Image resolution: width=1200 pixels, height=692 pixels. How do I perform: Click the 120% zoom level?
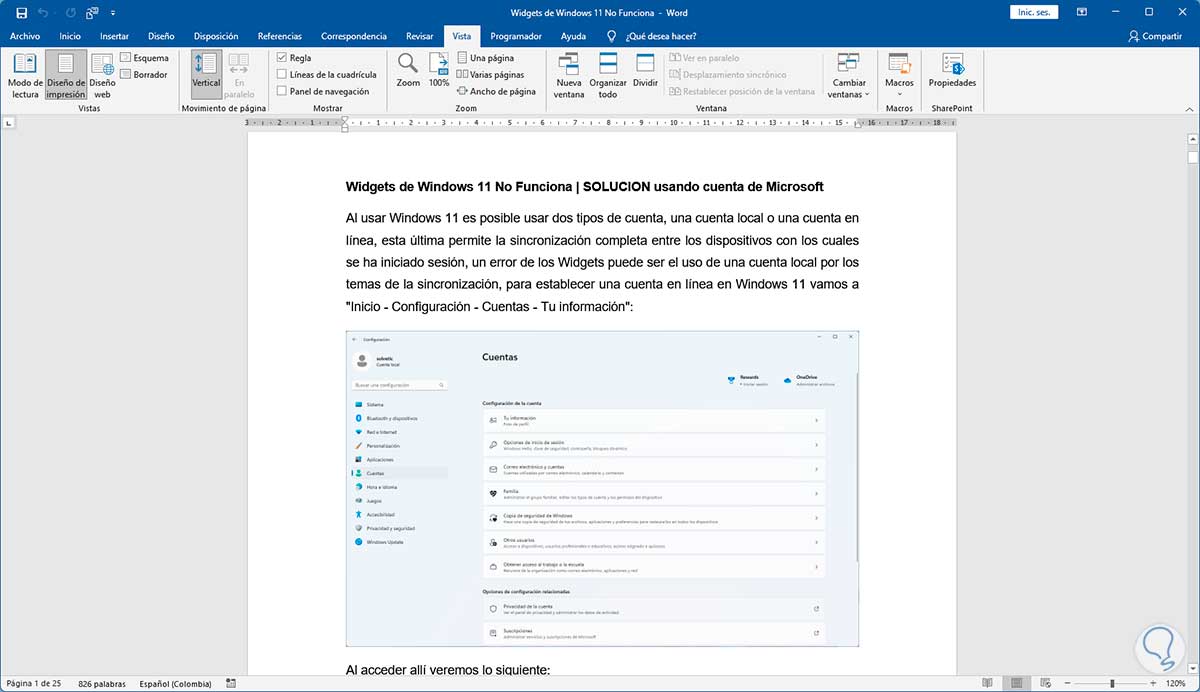[x=1175, y=683]
